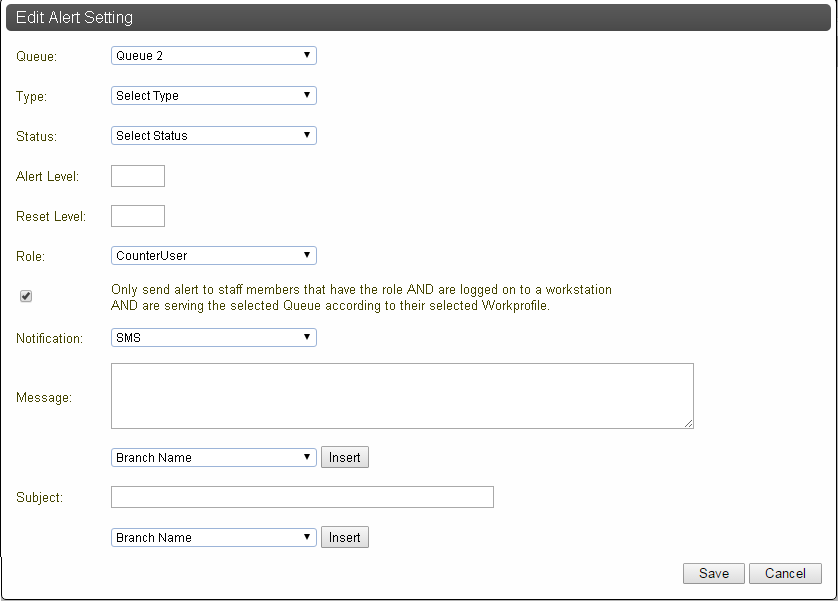The image size is (838, 605).
Task: Click the Alert Level input box
Action: [x=138, y=176]
